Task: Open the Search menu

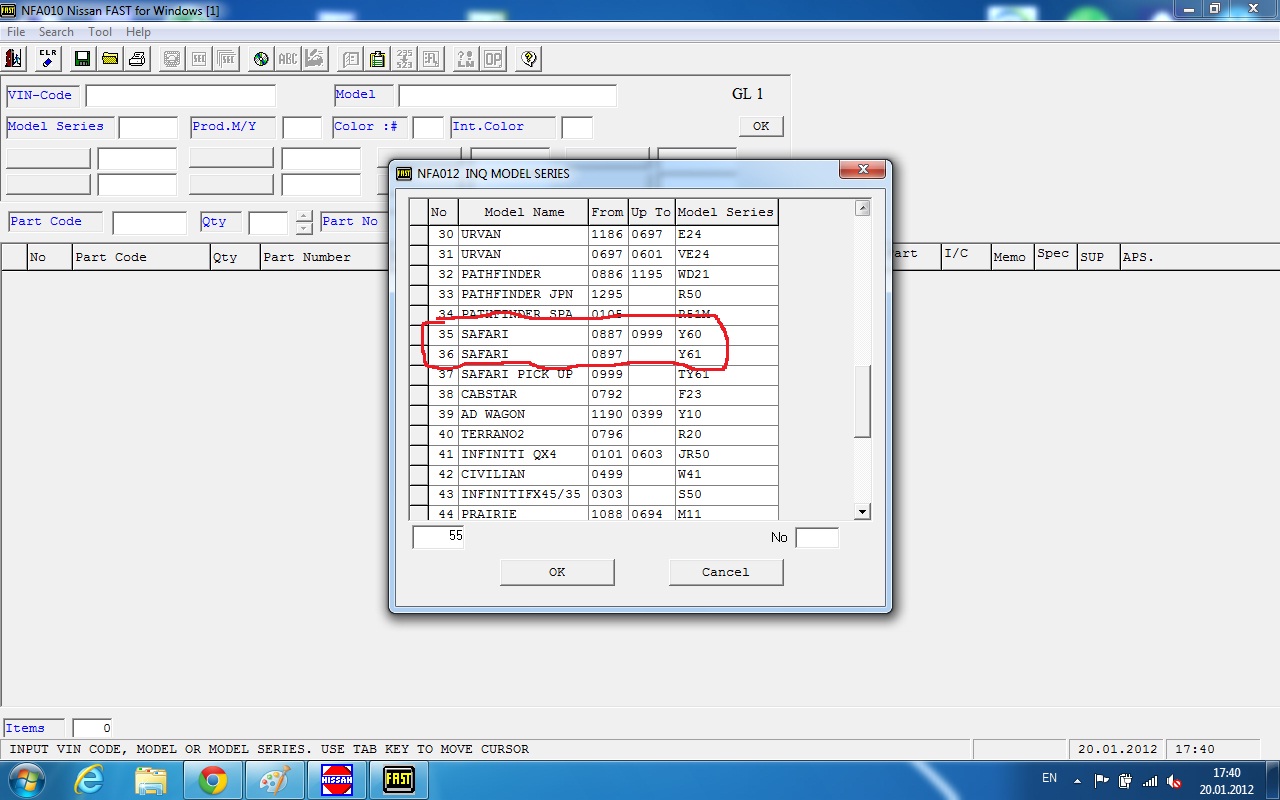Action: (x=56, y=32)
